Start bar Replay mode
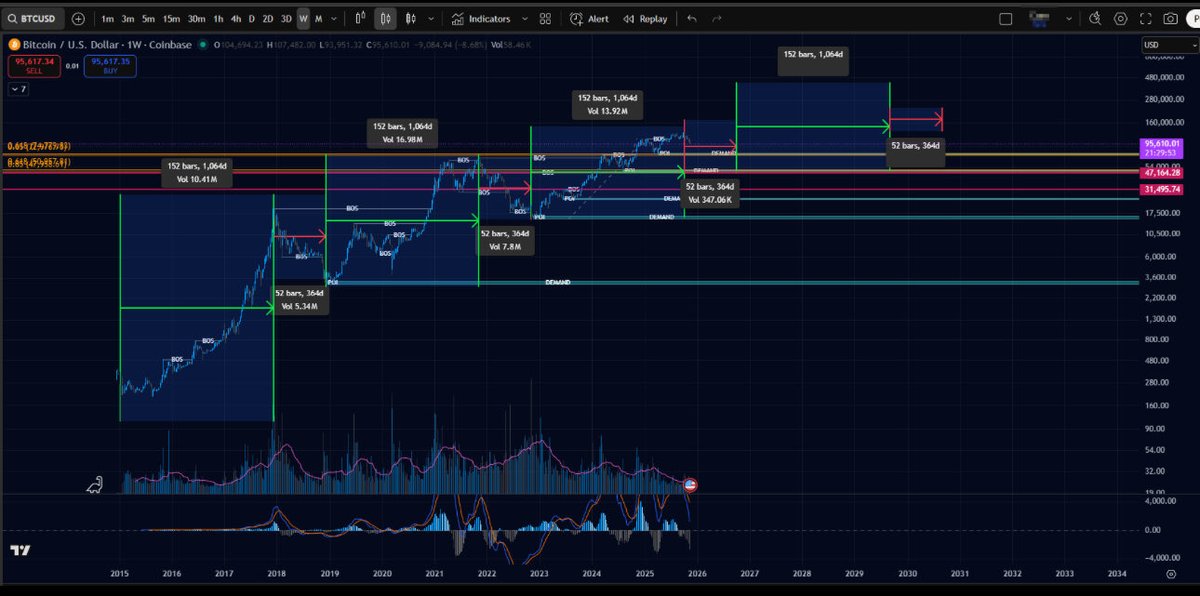 point(644,19)
